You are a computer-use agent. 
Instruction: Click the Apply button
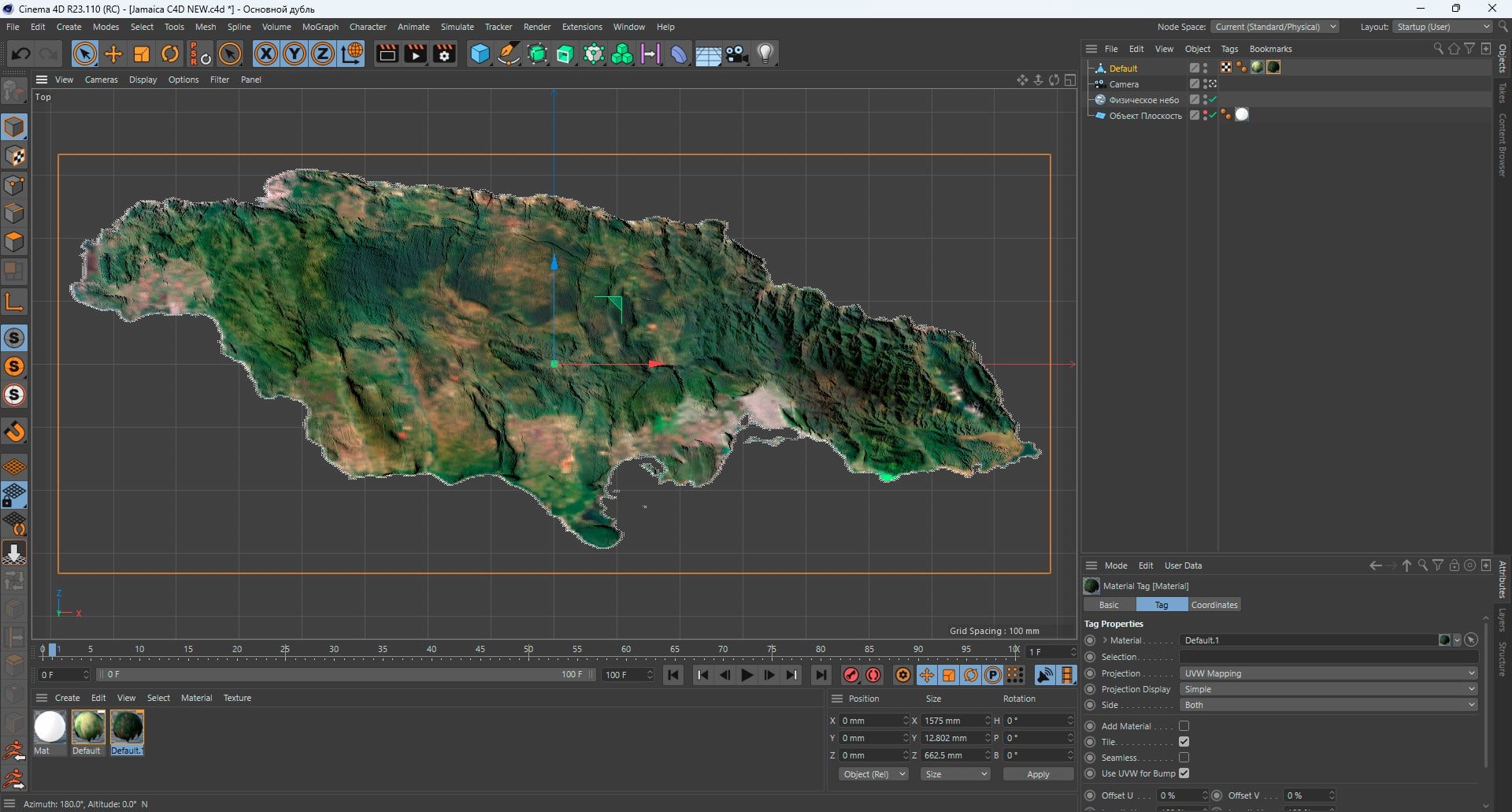tap(1038, 774)
